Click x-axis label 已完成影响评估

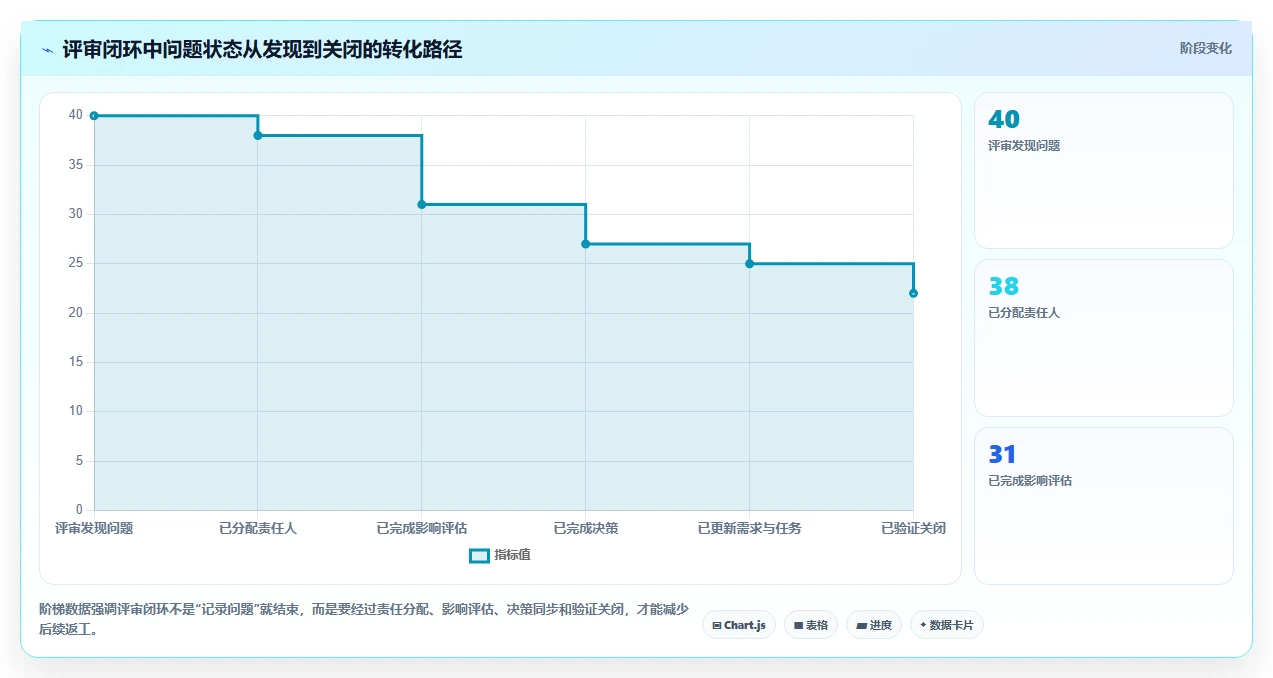click(x=422, y=528)
